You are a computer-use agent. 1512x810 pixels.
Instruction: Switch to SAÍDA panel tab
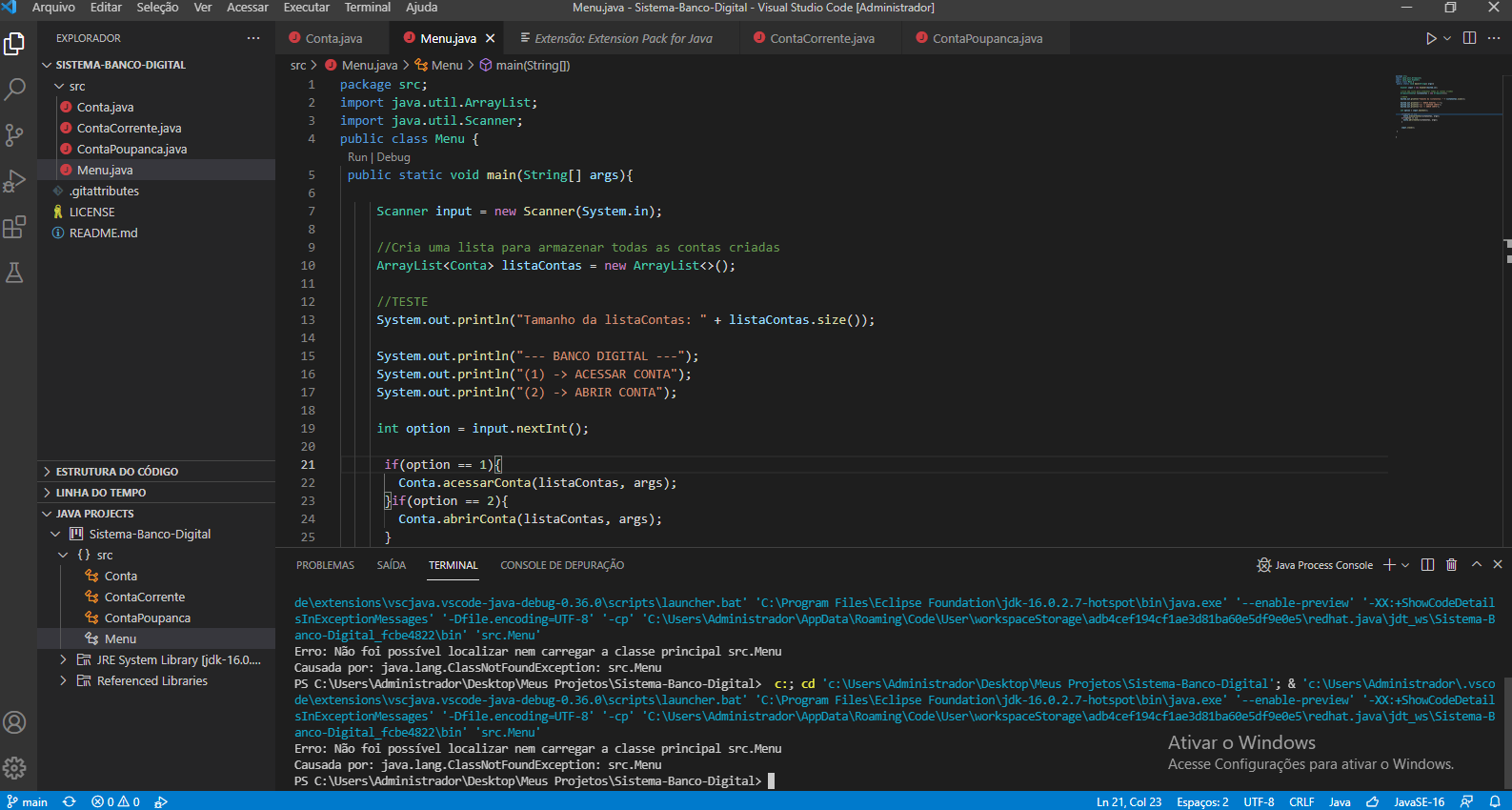(392, 565)
